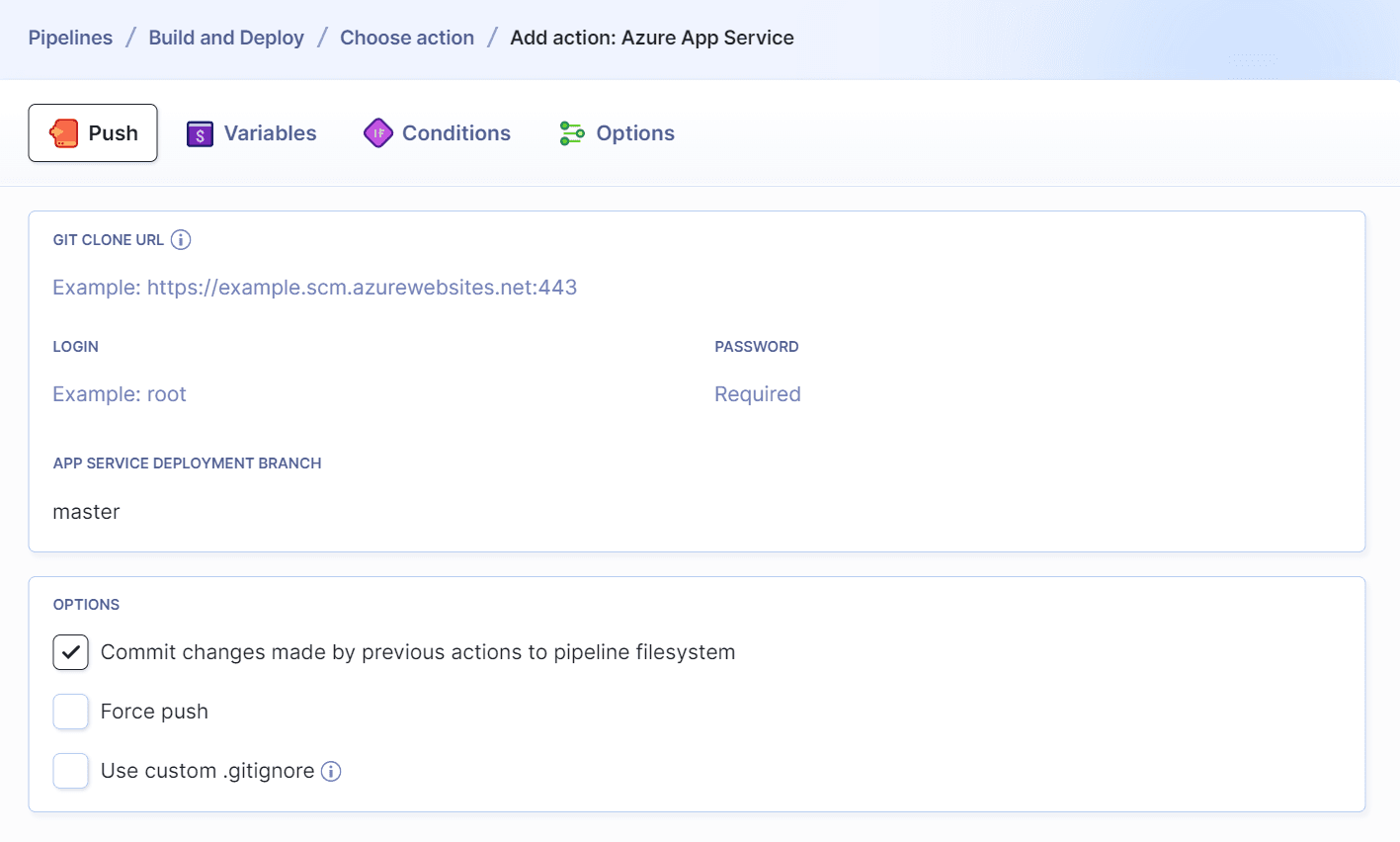Click the Variables dollar sign icon
Image resolution: width=1400 pixels, height=842 pixels.
point(200,132)
